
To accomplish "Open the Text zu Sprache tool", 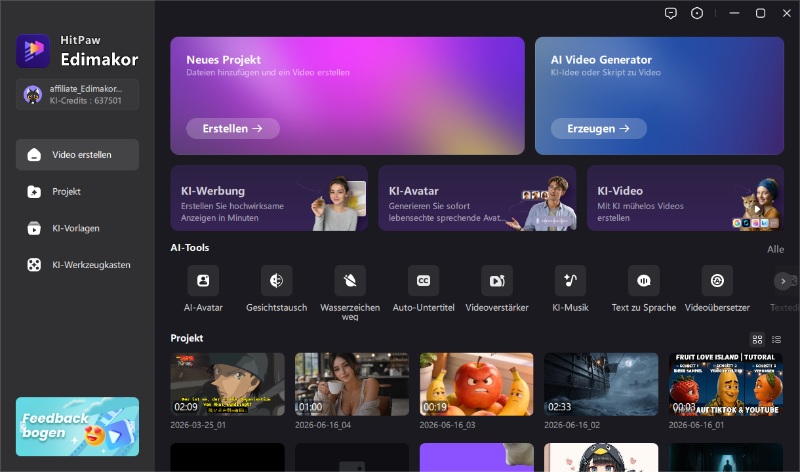I will tap(644, 281).
